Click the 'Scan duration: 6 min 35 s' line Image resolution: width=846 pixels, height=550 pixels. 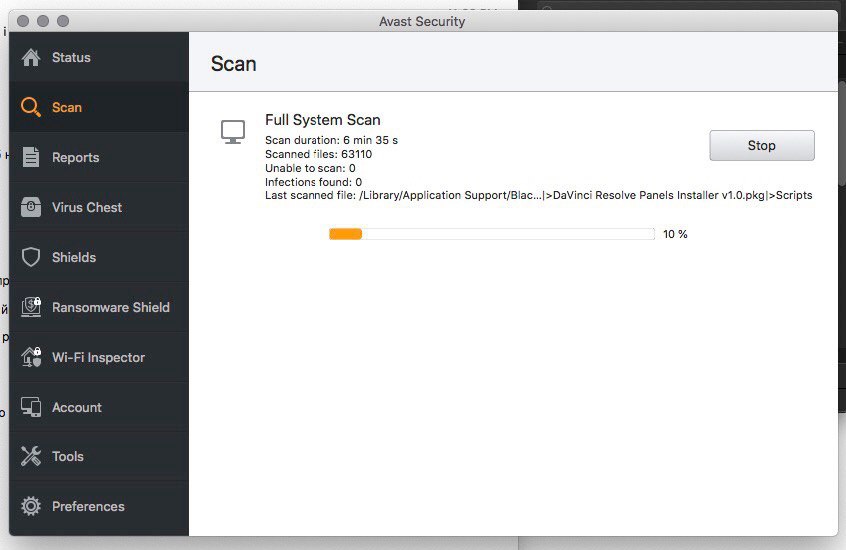(331, 140)
